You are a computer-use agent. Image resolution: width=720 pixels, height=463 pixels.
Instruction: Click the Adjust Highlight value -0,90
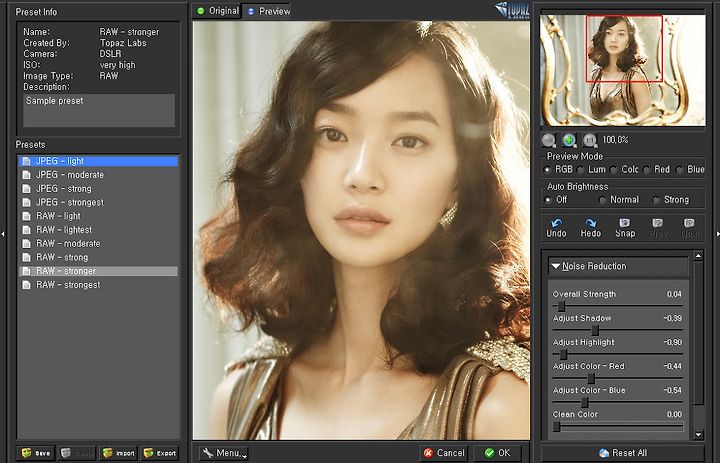(673, 342)
